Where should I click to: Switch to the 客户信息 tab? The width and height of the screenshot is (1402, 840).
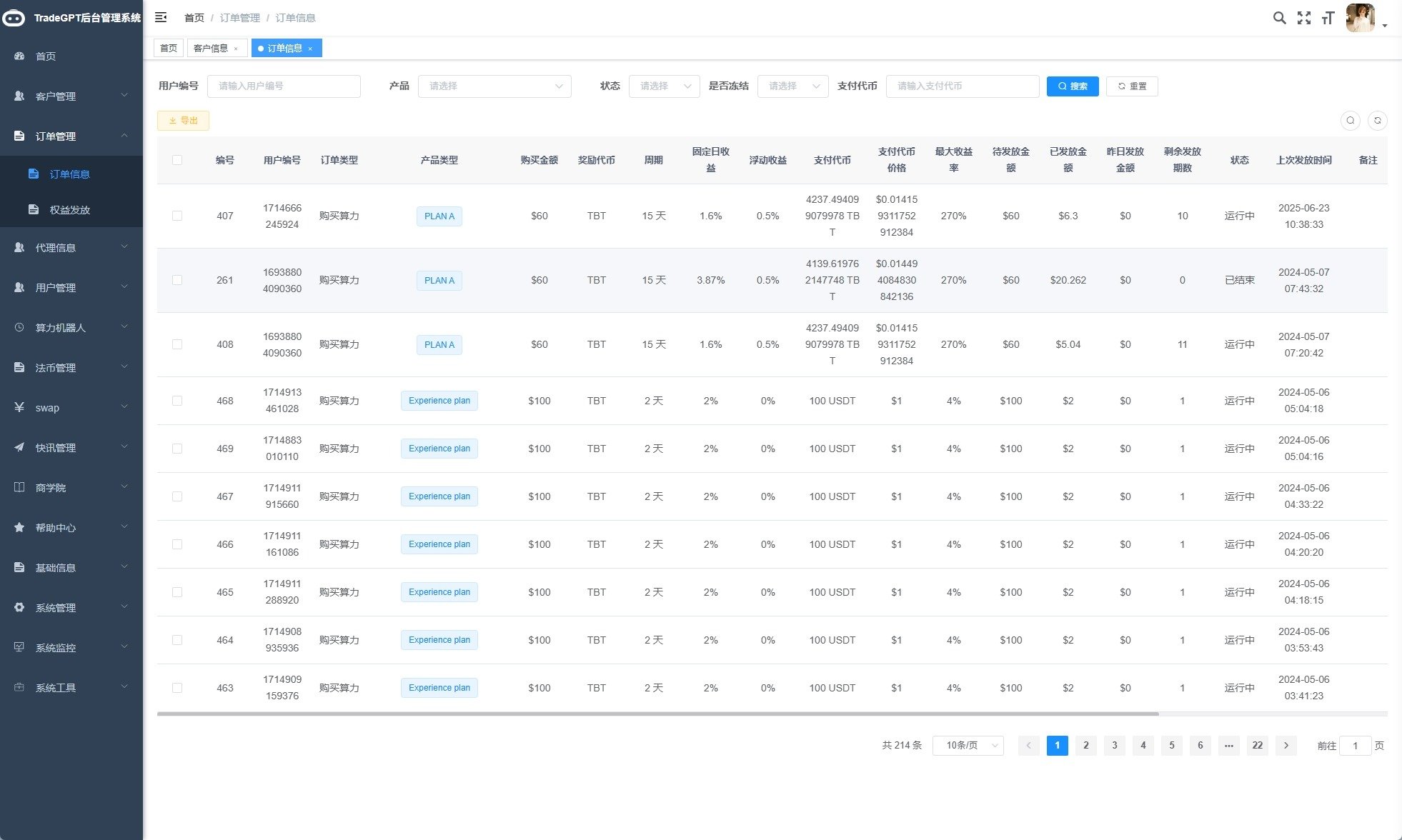click(x=211, y=48)
